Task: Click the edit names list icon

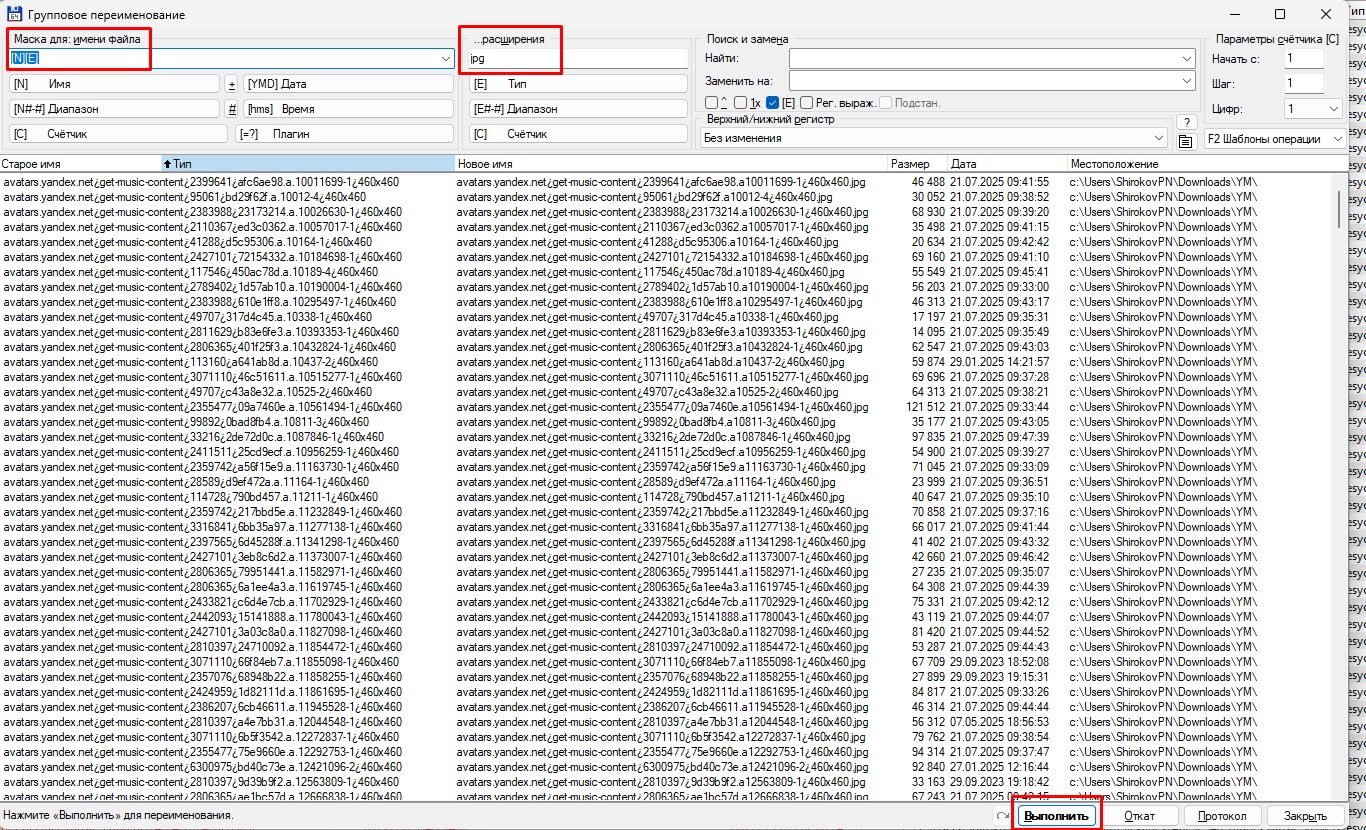Action: click(x=1185, y=141)
